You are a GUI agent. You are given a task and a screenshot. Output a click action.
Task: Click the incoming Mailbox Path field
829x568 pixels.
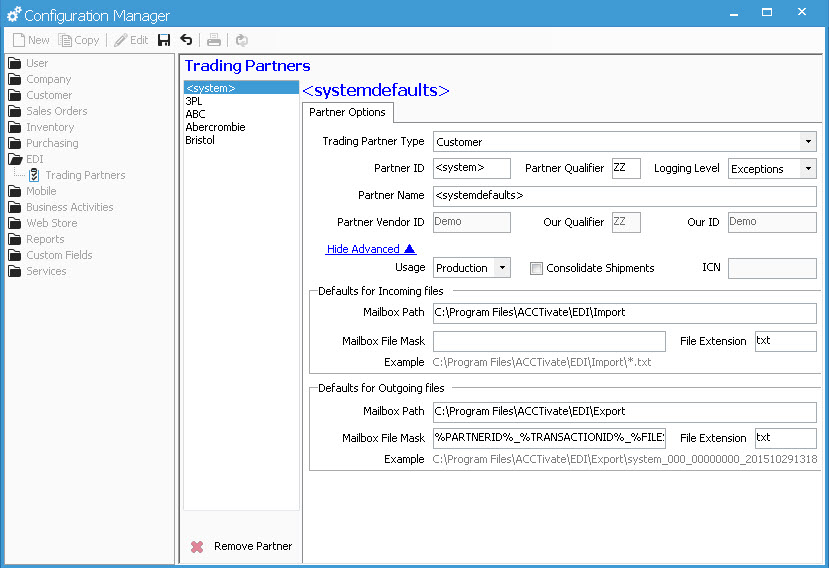point(624,313)
